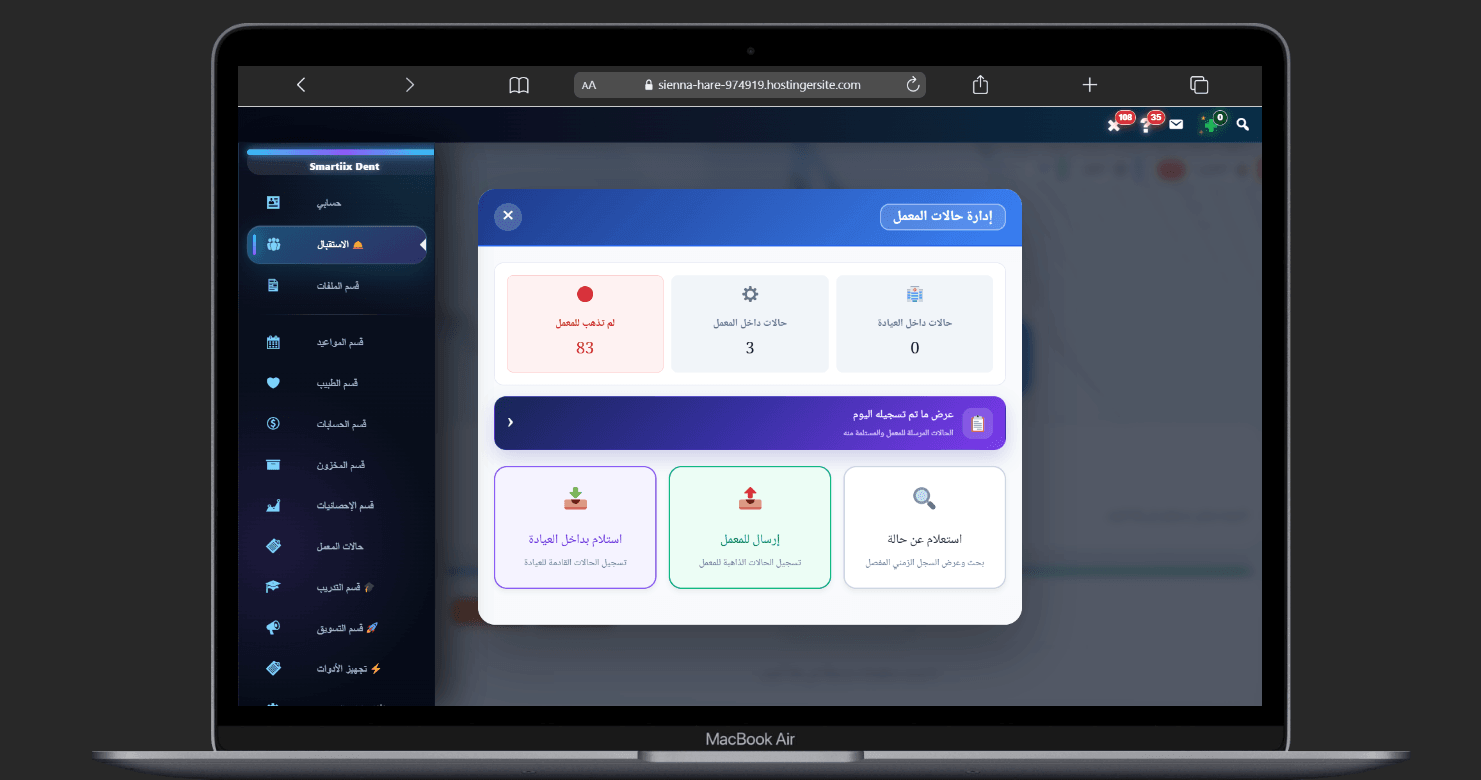Open قسم التدريب training section
Screen dimensions: 1481x780
pos(337,587)
